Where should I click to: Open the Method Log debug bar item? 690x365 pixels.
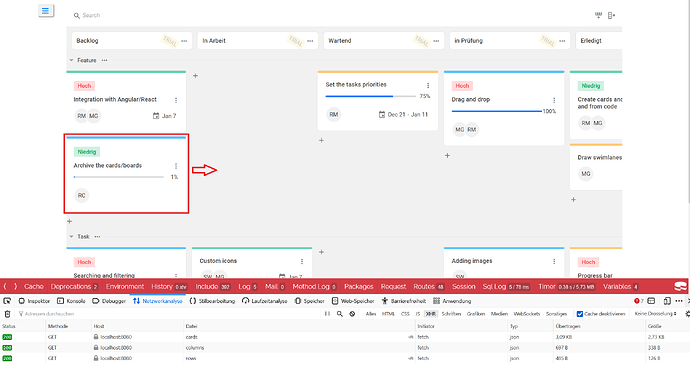[314, 287]
